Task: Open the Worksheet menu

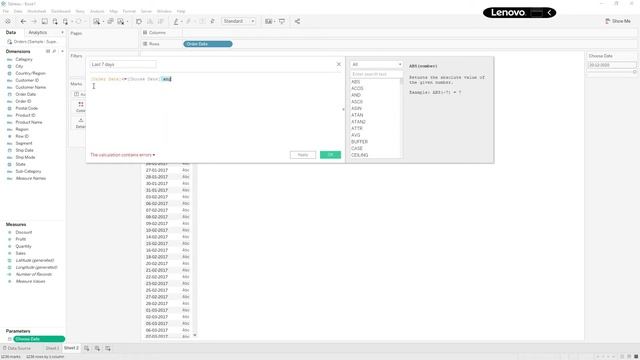Action: [36, 11]
